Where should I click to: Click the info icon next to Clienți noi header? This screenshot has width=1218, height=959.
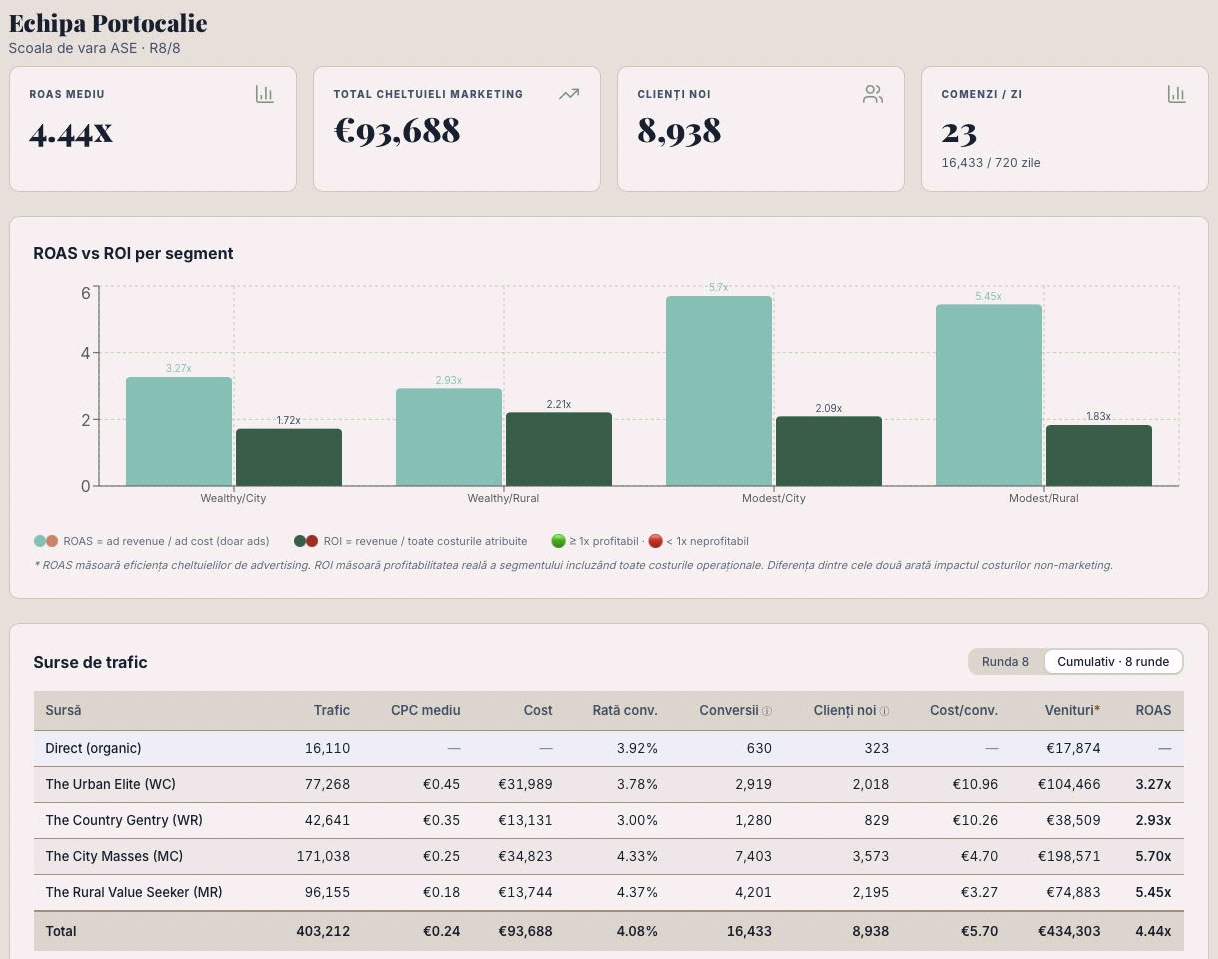pos(884,711)
